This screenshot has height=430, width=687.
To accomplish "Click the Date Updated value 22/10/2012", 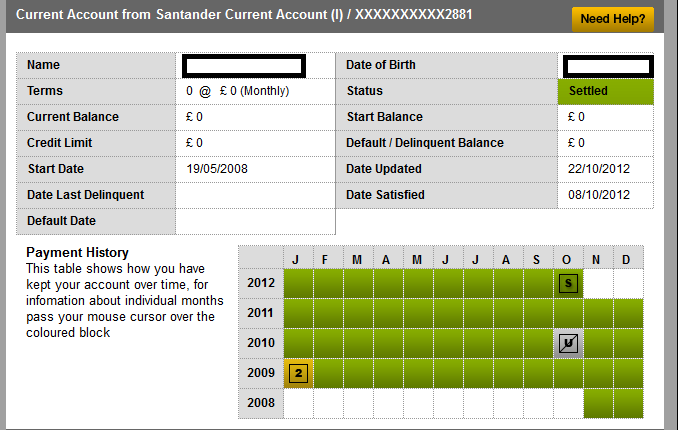I will pyautogui.click(x=598, y=169).
